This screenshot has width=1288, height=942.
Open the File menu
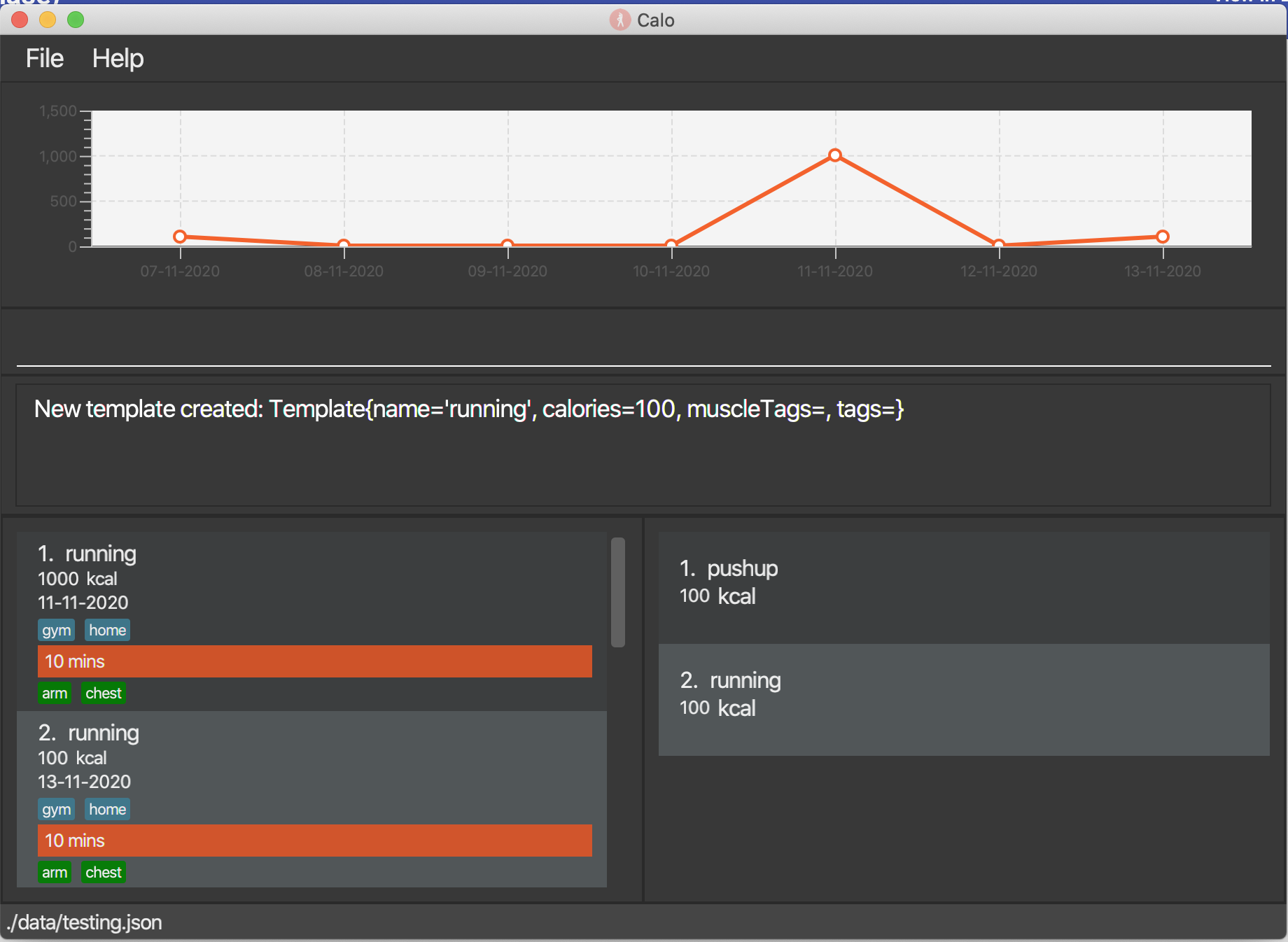[45, 58]
